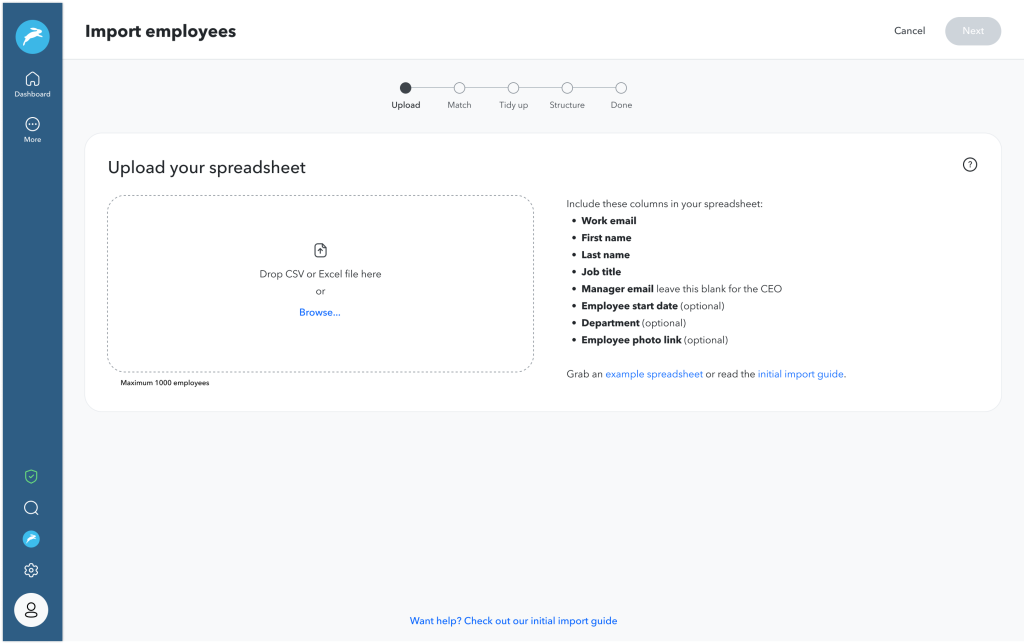Image resolution: width=1024 pixels, height=644 pixels.
Task: Click the upload arrow icon in the drop zone
Action: point(320,250)
